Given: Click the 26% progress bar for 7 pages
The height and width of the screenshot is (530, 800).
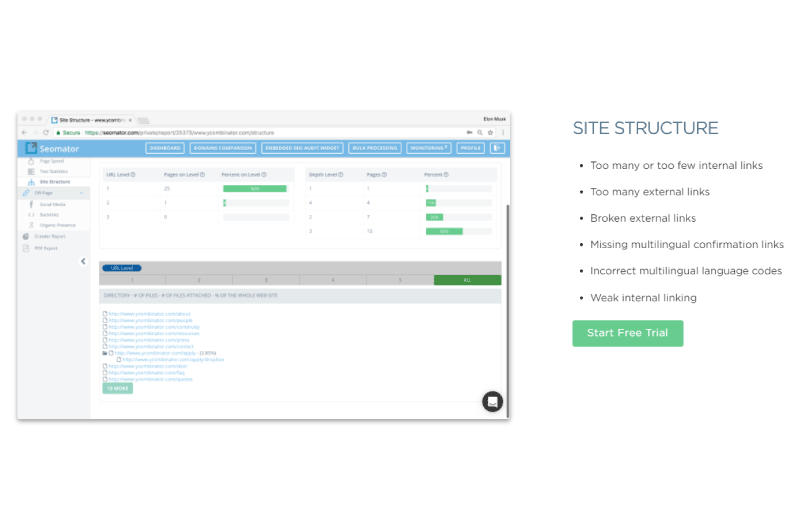Looking at the screenshot, I should pyautogui.click(x=435, y=217).
